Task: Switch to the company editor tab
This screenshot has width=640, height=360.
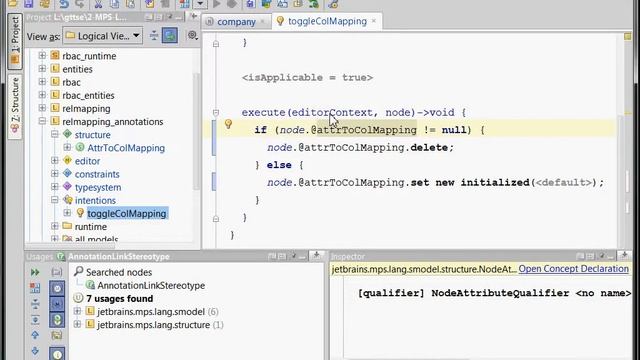Action: (236, 22)
